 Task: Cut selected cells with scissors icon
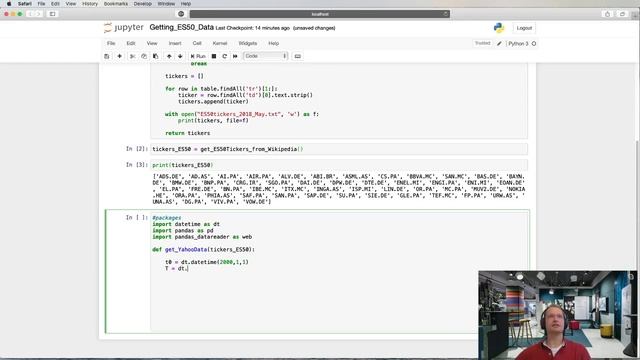[132, 56]
